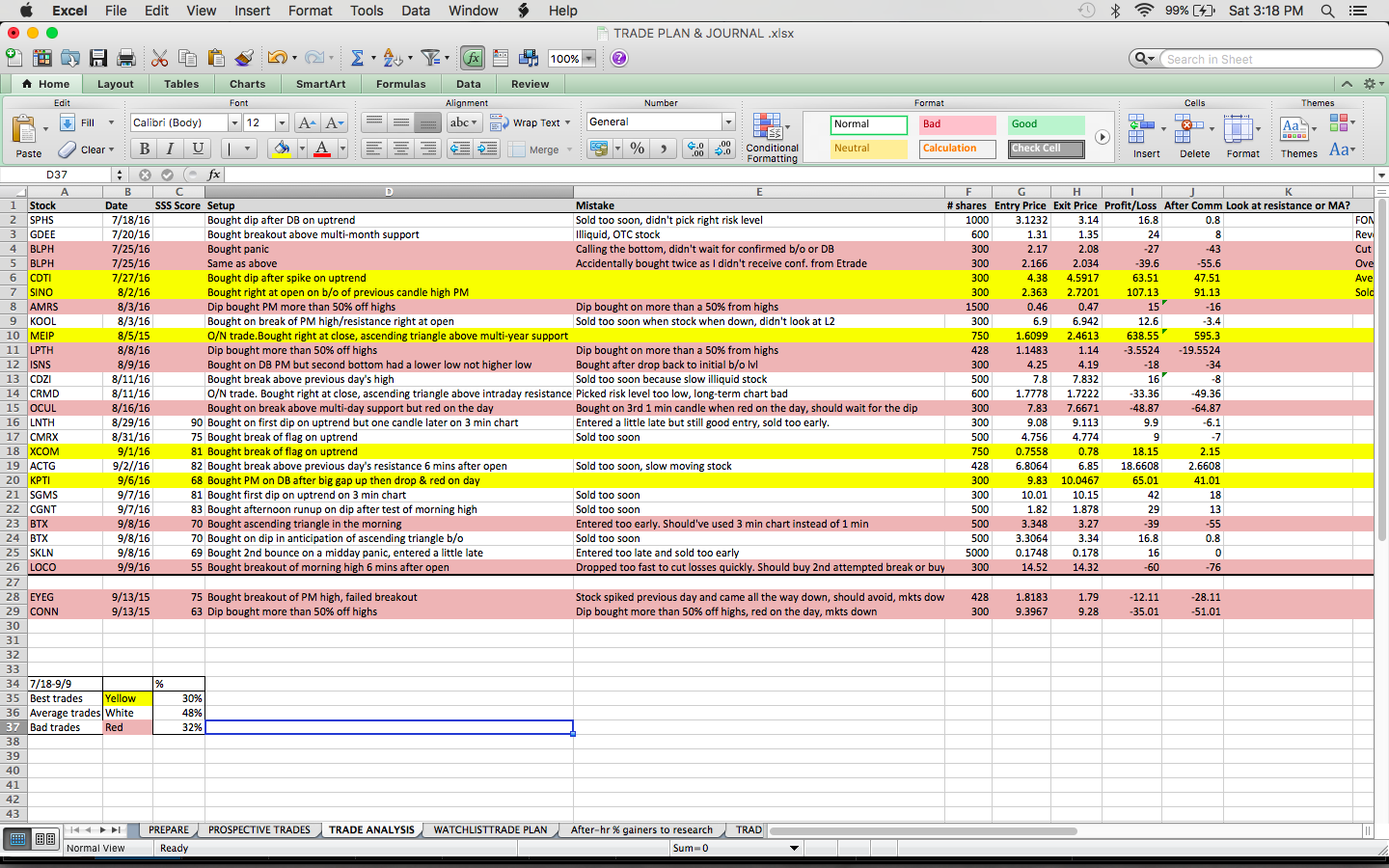Viewport: 1389px width, 868px height.
Task: Open the Filter funnel tool
Action: tap(430, 59)
